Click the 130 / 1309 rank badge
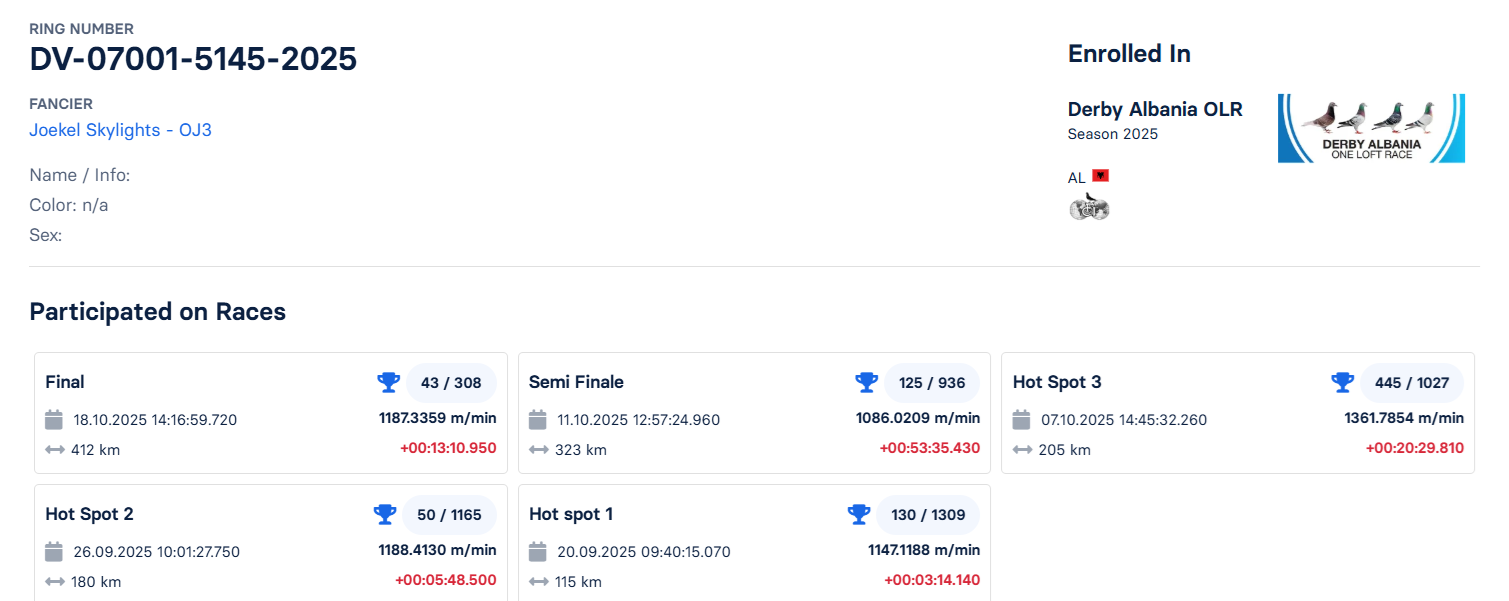Image resolution: width=1509 pixels, height=601 pixels. coord(928,515)
